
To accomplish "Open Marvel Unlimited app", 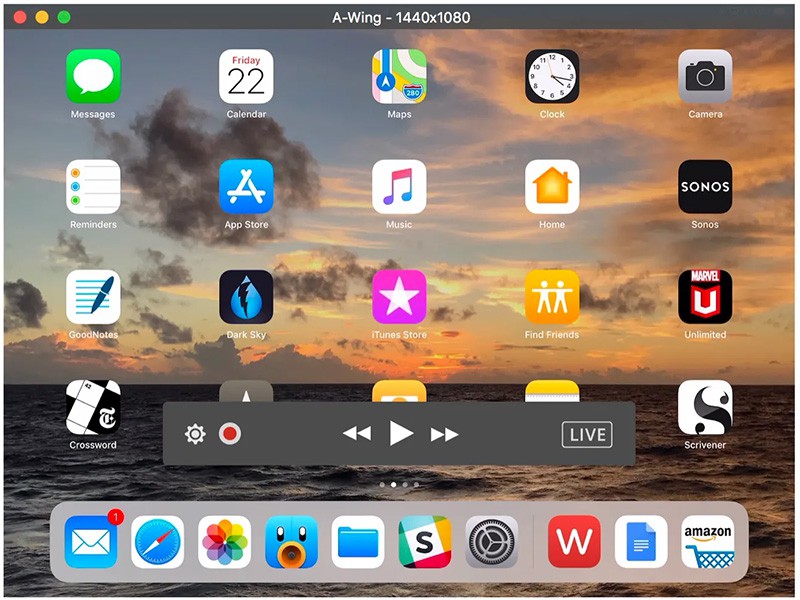I will (705, 297).
